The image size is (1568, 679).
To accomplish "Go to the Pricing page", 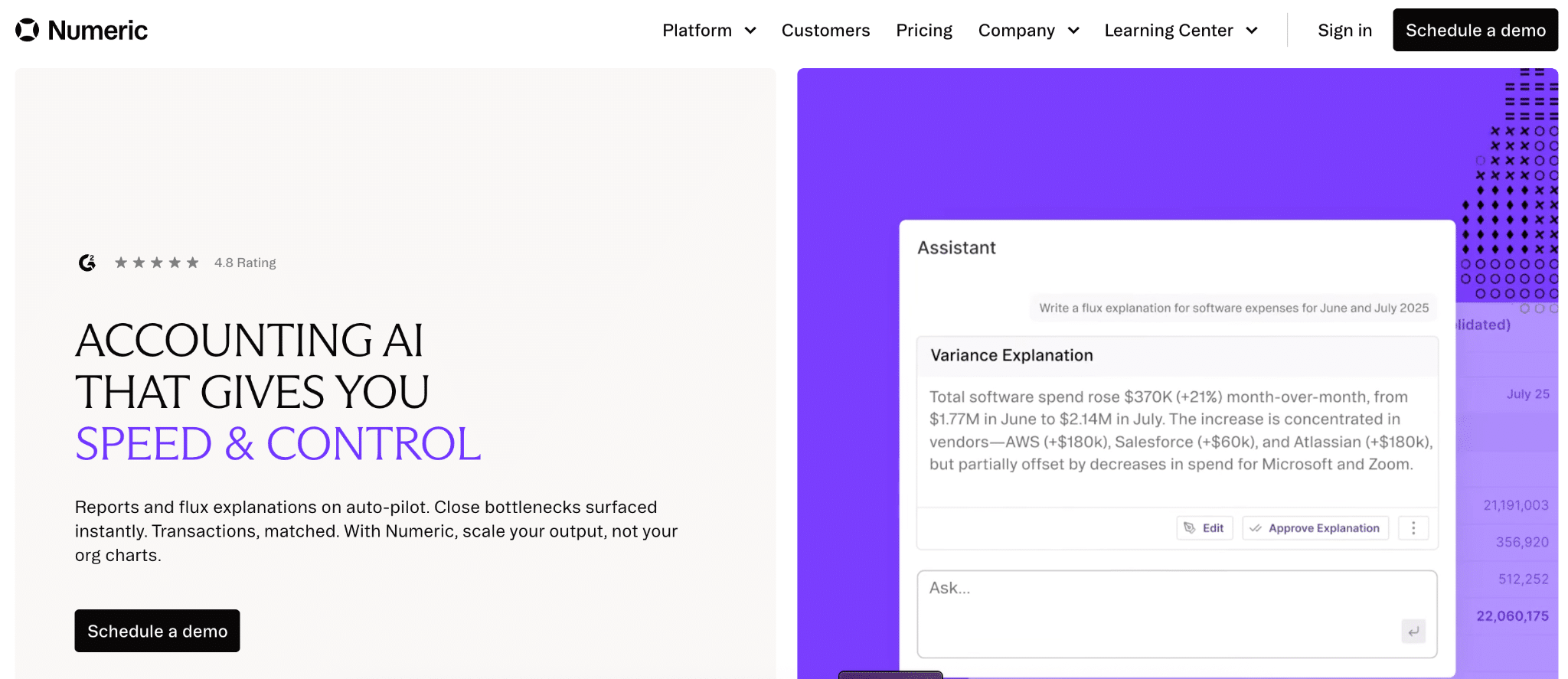I will (x=924, y=31).
